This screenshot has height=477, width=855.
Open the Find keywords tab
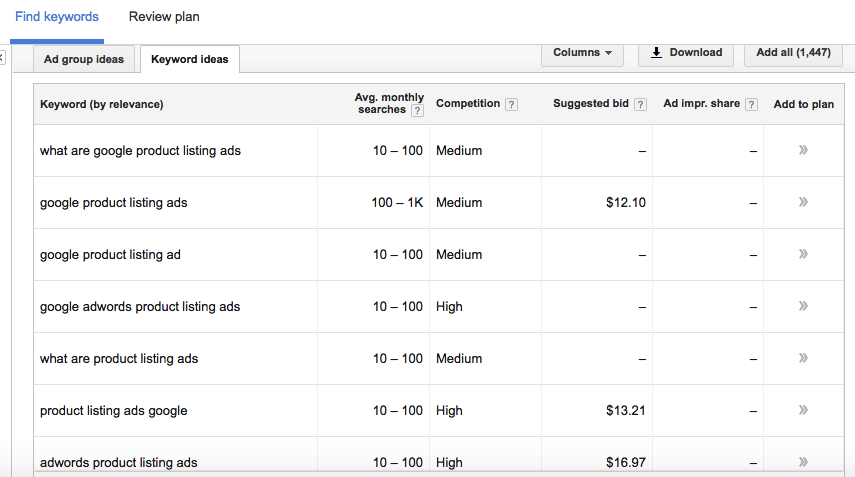[57, 17]
